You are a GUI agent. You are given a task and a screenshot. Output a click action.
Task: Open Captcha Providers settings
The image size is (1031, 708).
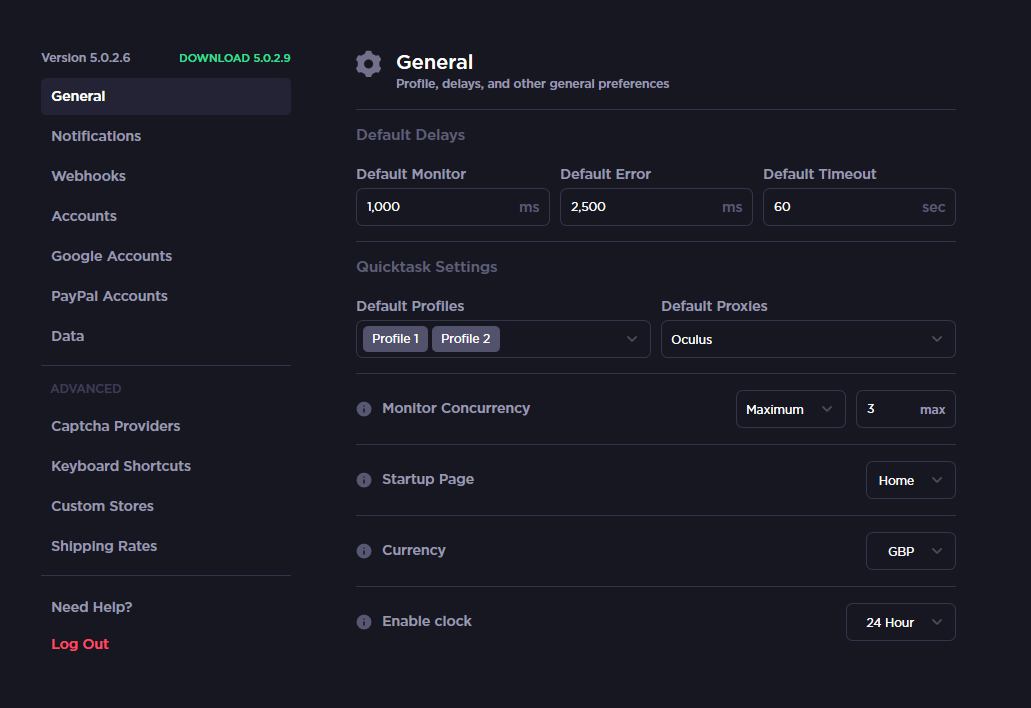(x=116, y=426)
